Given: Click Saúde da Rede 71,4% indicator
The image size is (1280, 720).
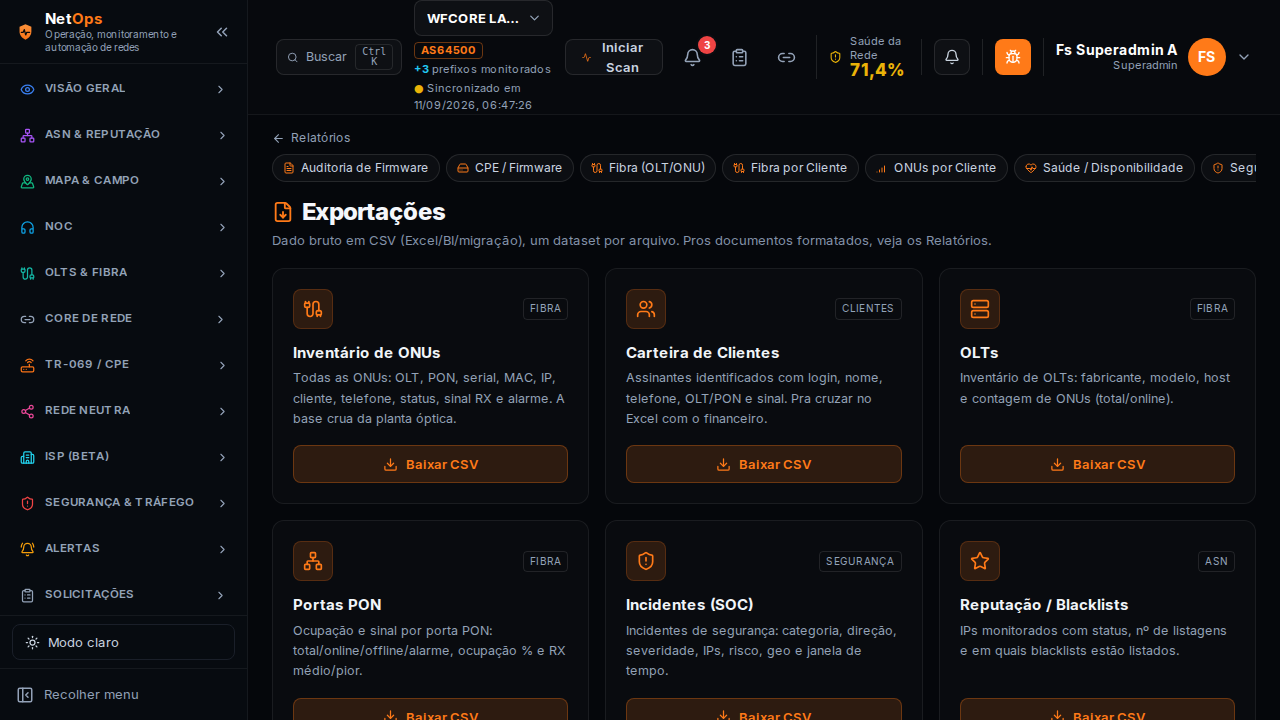Looking at the screenshot, I should [x=867, y=57].
